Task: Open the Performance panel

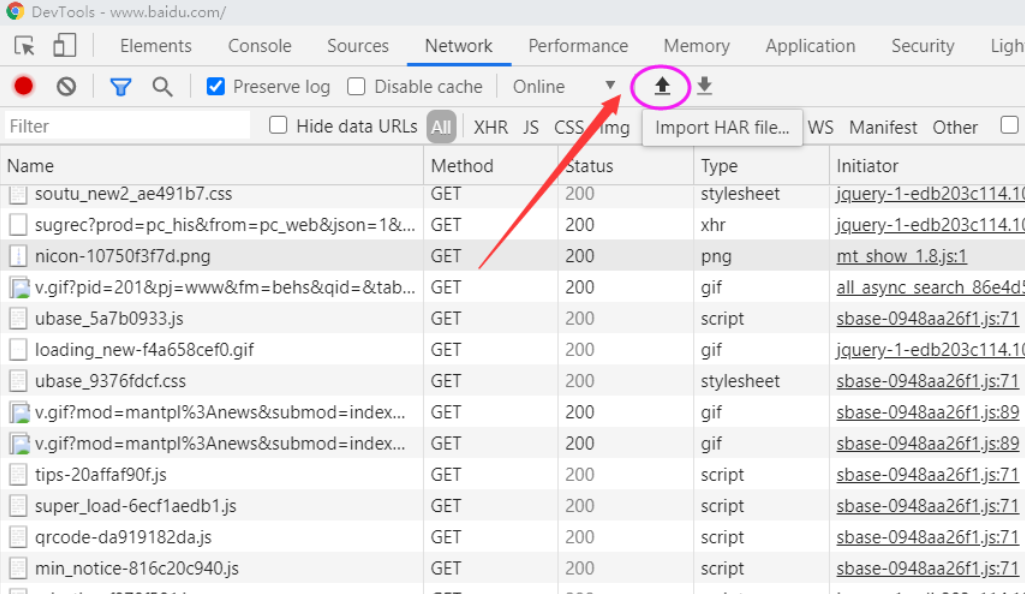Action: coord(578,46)
